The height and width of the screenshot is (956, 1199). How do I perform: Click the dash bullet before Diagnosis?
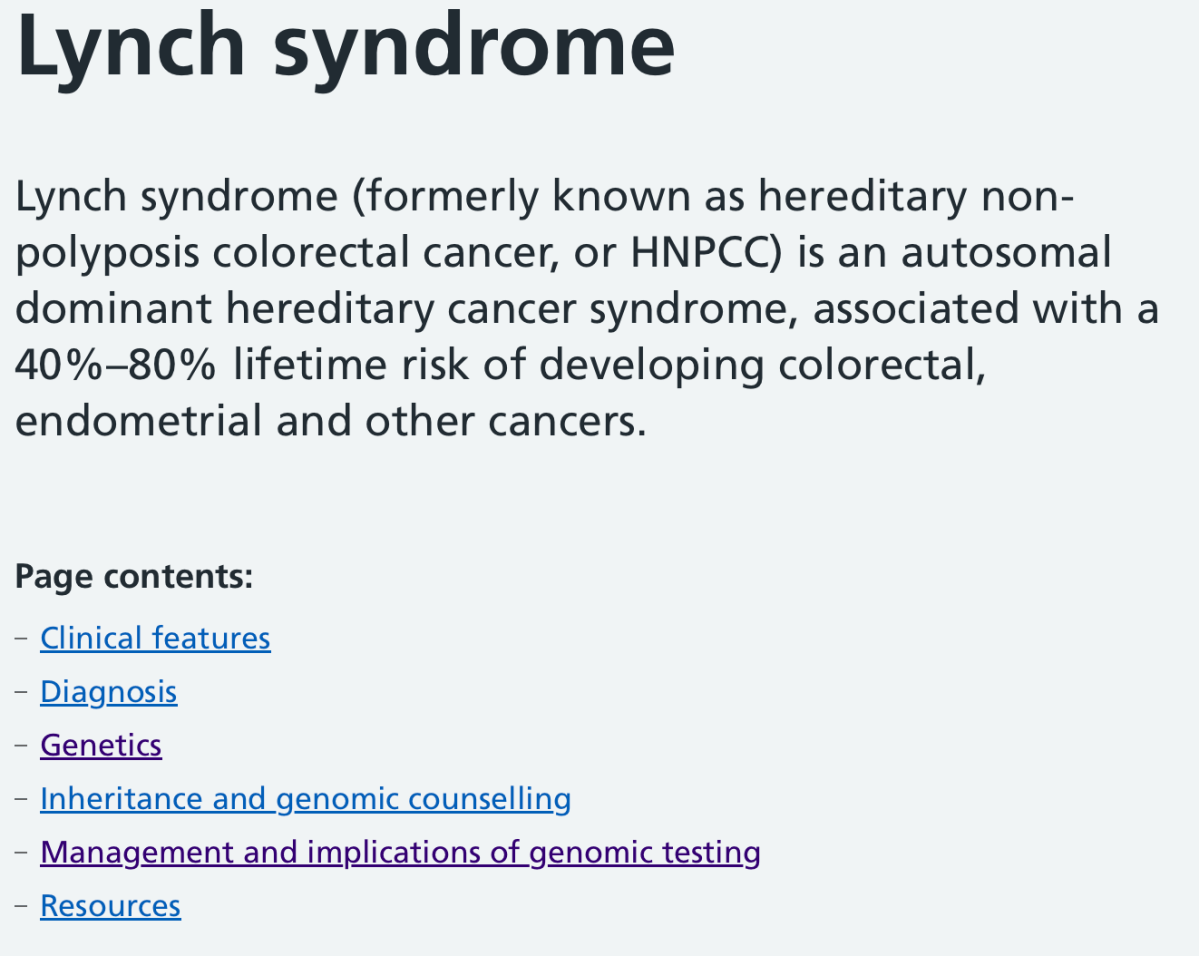[22, 692]
